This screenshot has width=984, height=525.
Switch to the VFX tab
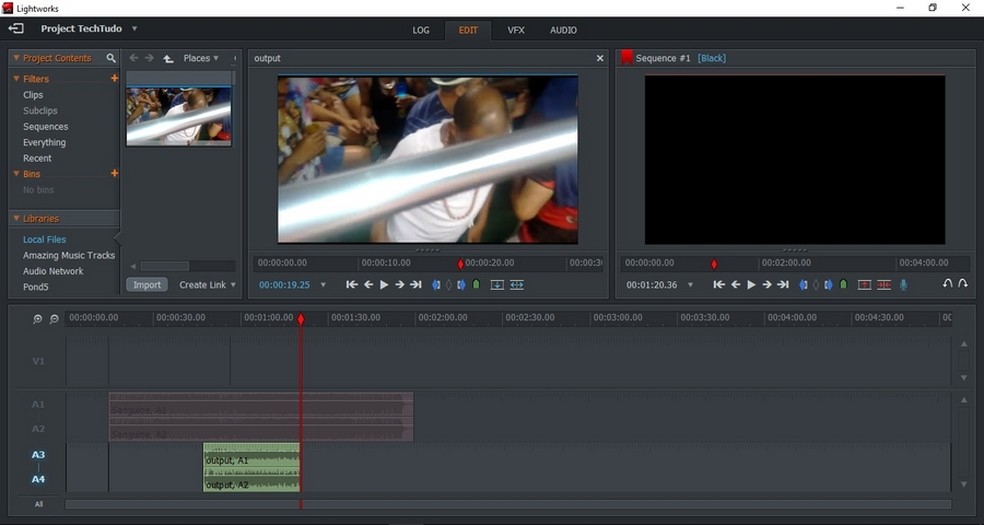pos(516,30)
